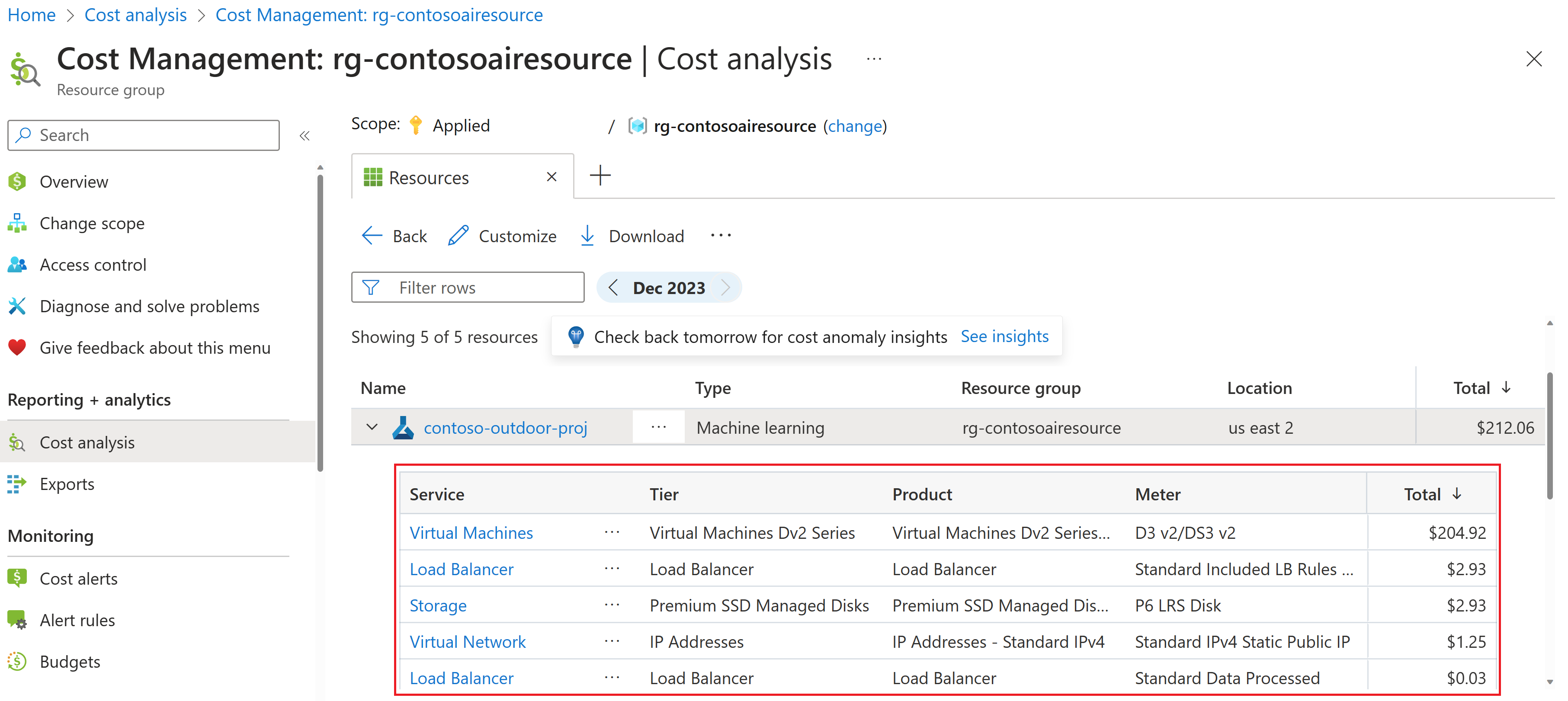
Task: Open ellipsis menu for Virtual Machines row
Action: click(x=612, y=532)
